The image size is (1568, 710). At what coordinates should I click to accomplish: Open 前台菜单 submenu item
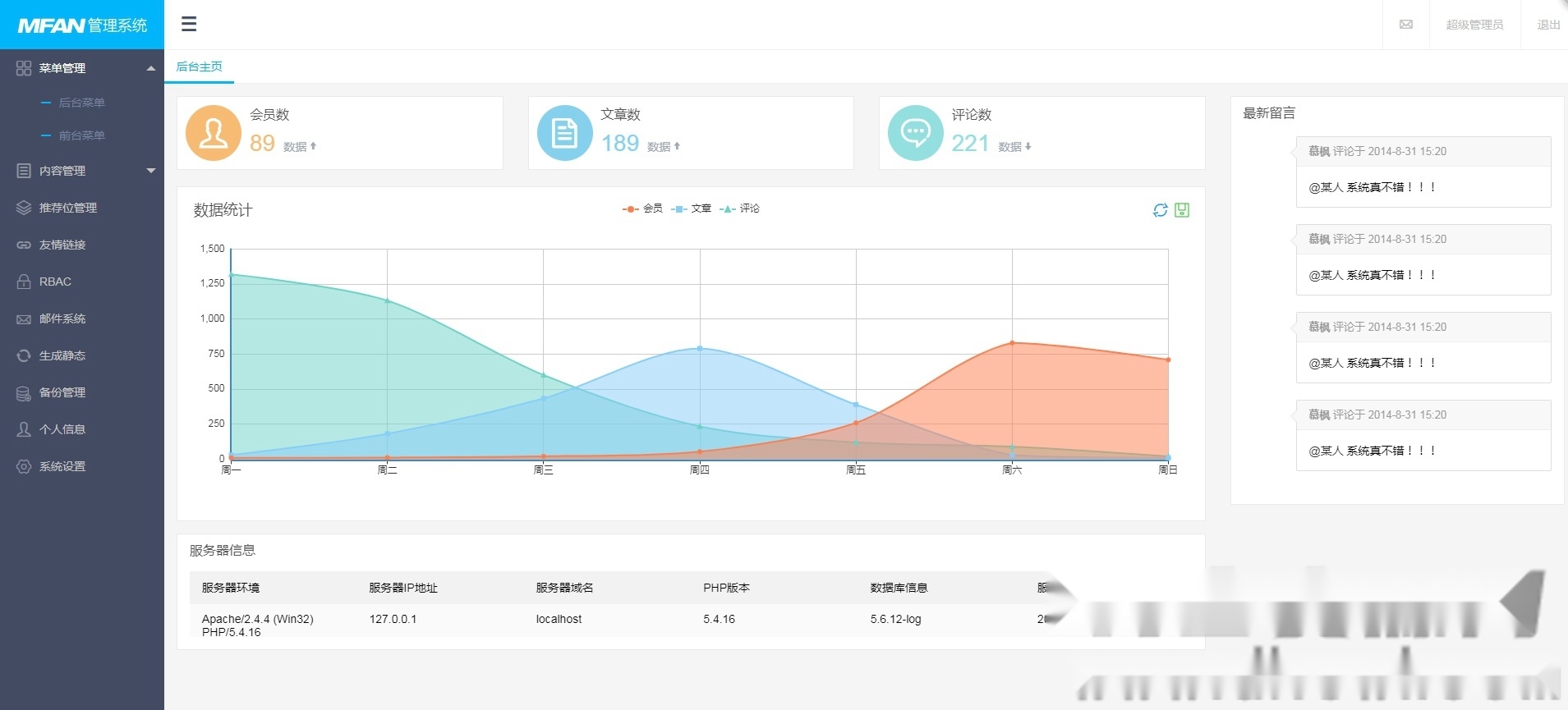click(81, 135)
